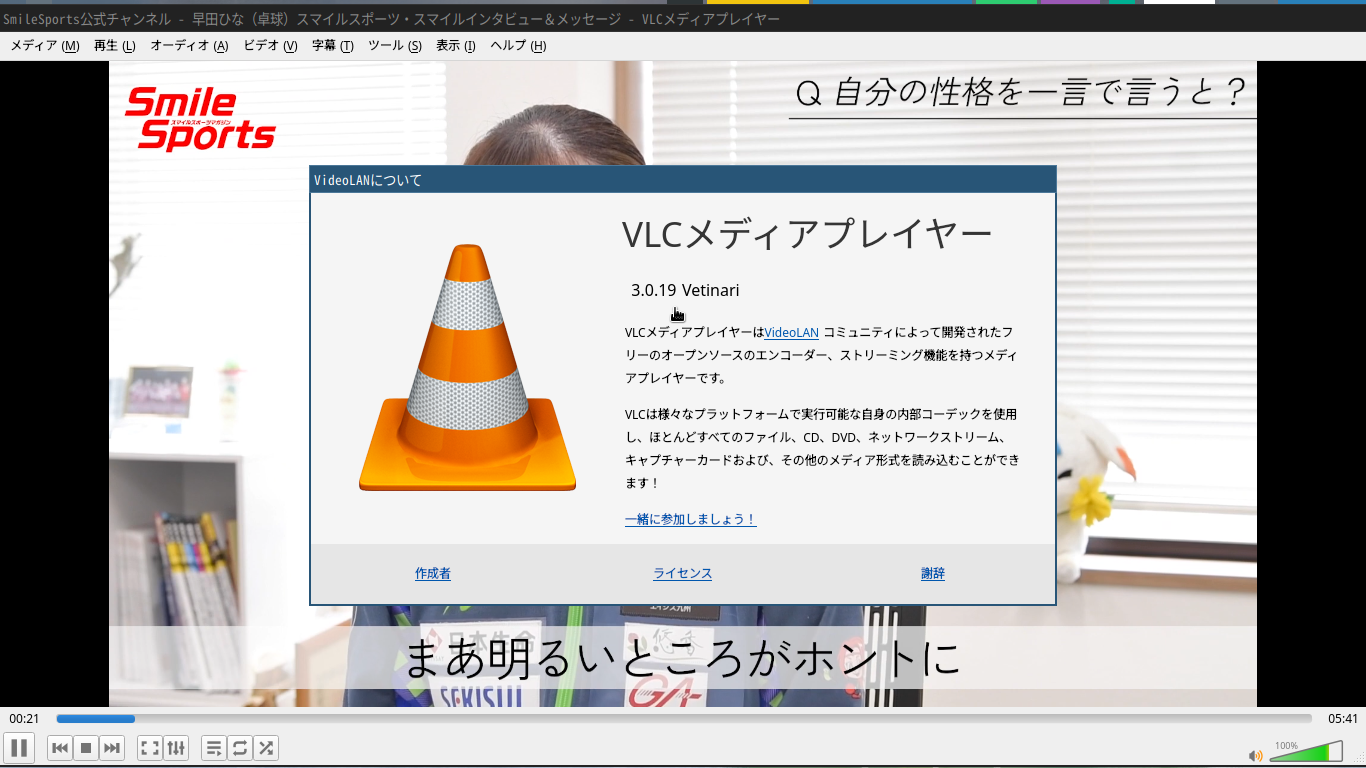Open the ビデオ (V) menu
Screen dimensions: 1366x768
coord(270,45)
